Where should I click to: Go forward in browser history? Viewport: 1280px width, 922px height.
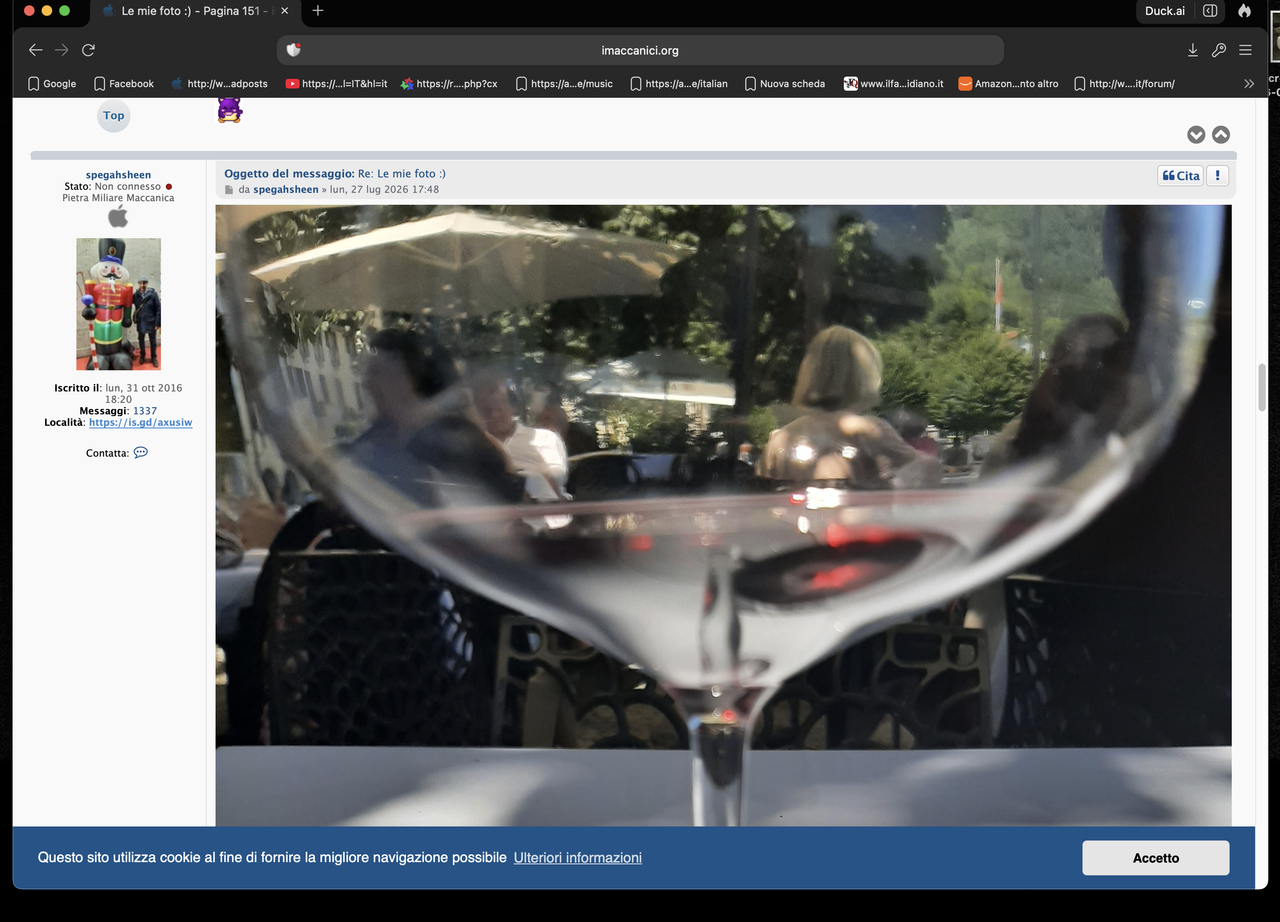62,50
